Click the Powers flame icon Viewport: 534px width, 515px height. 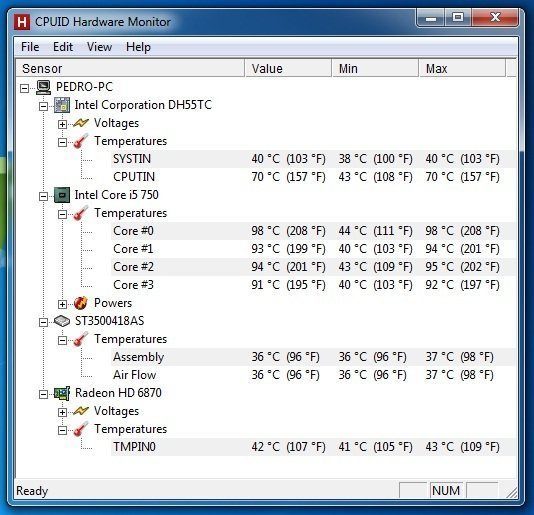pyautogui.click(x=81, y=303)
